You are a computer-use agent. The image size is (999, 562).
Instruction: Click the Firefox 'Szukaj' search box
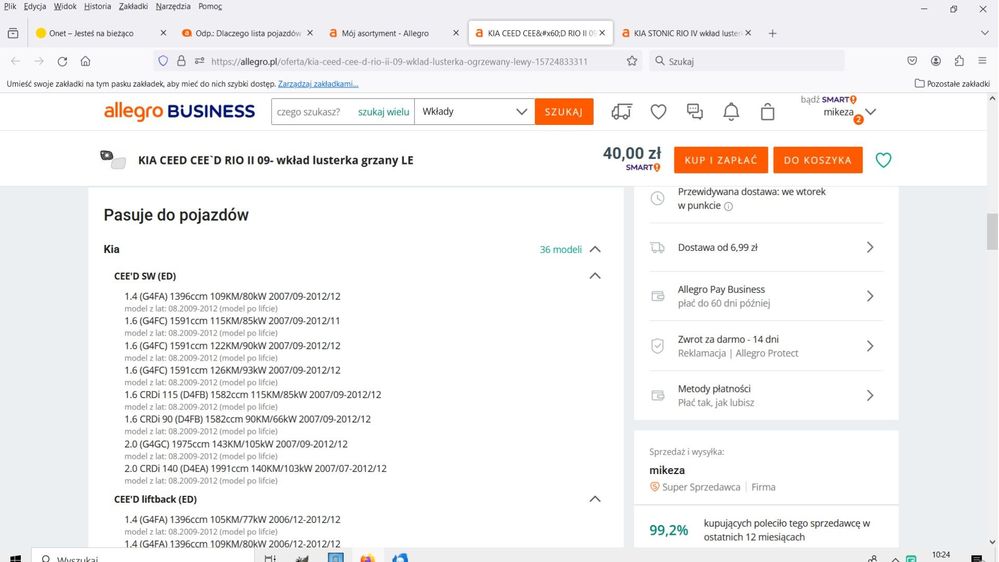pyautogui.click(x=747, y=61)
